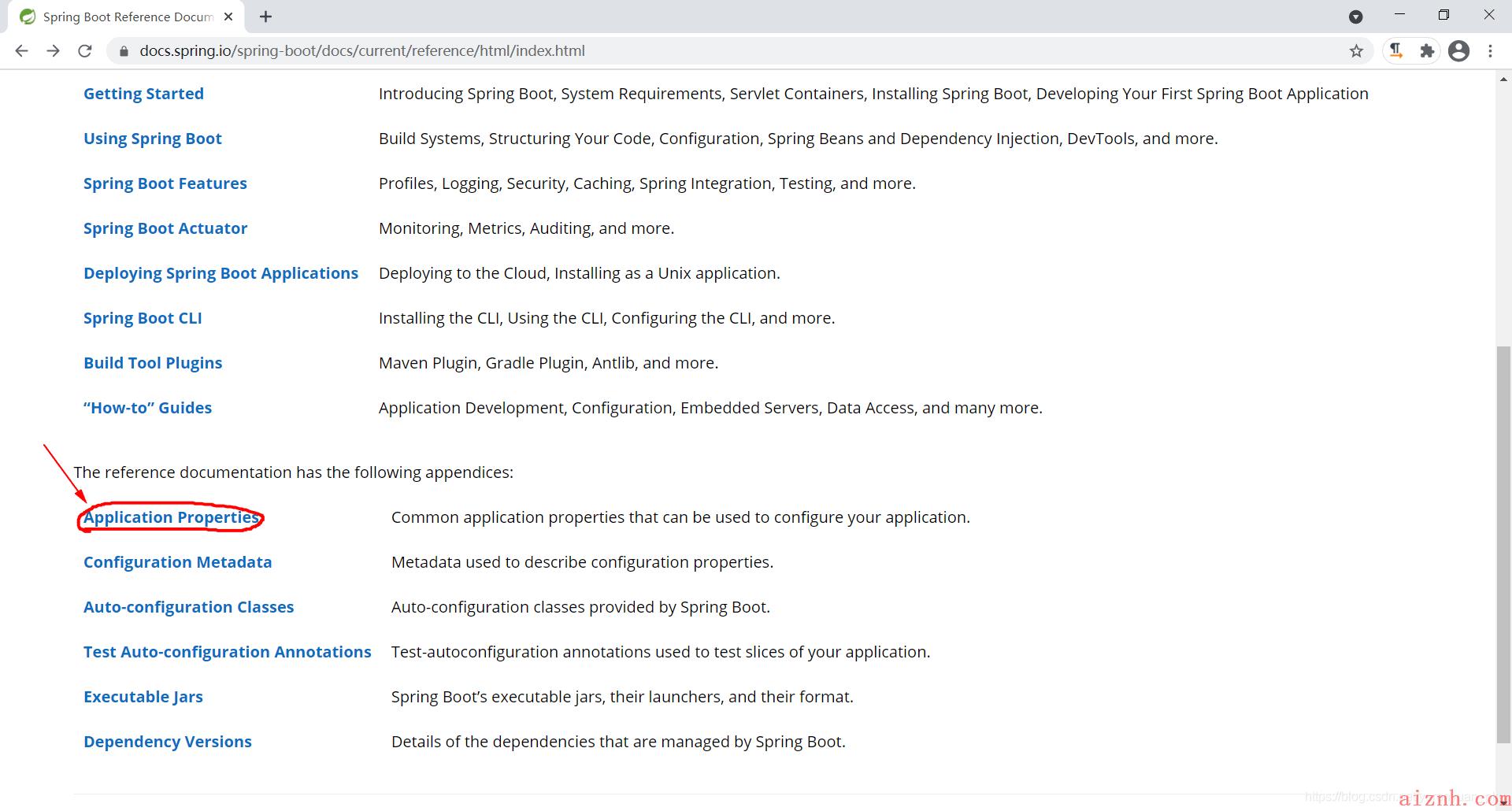1512x811 pixels.
Task: Open the Auto-configuration Classes link
Action: point(188,607)
